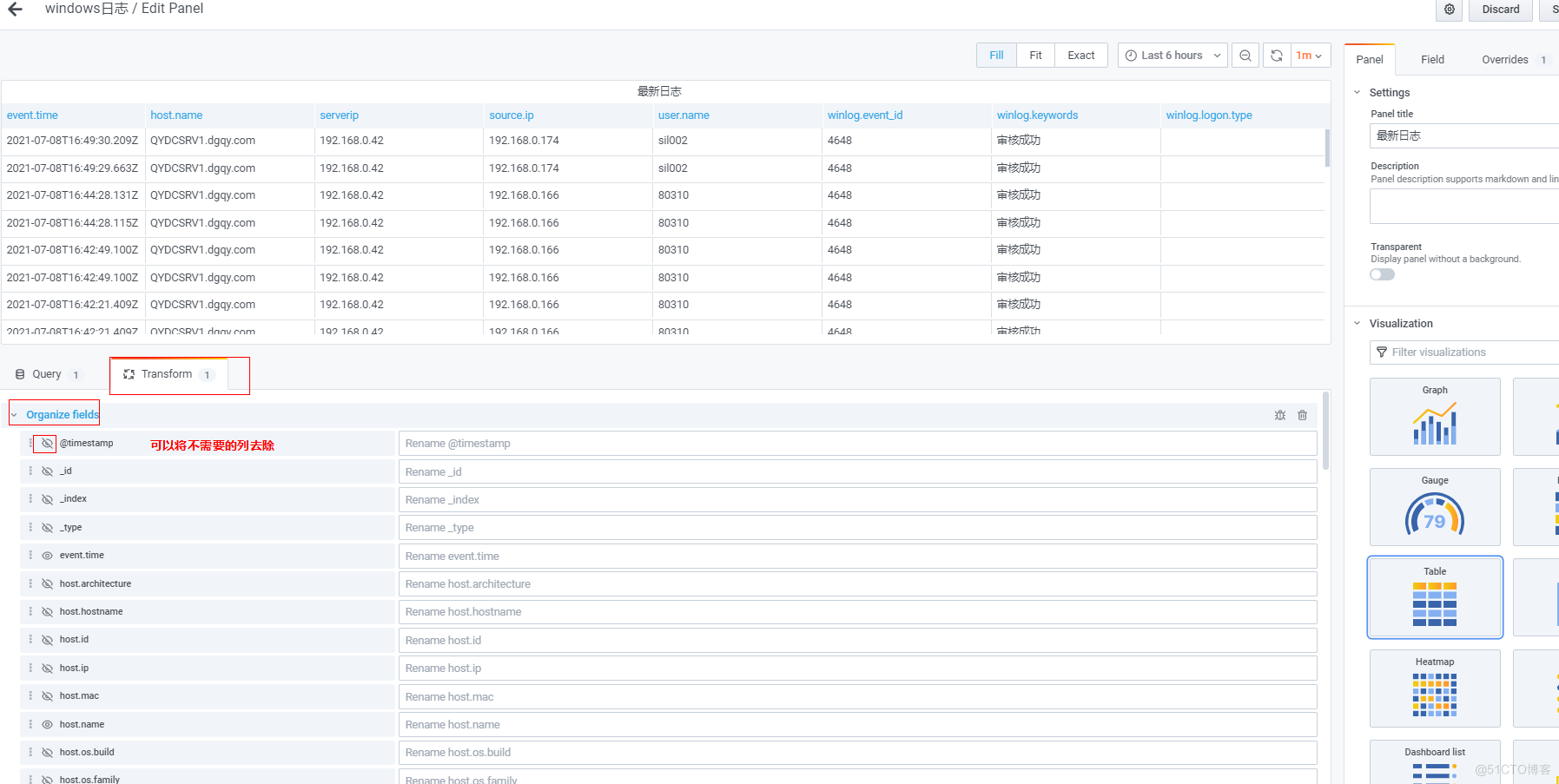Grab the drag handle of event.time field
1559x784 pixels.
point(30,555)
